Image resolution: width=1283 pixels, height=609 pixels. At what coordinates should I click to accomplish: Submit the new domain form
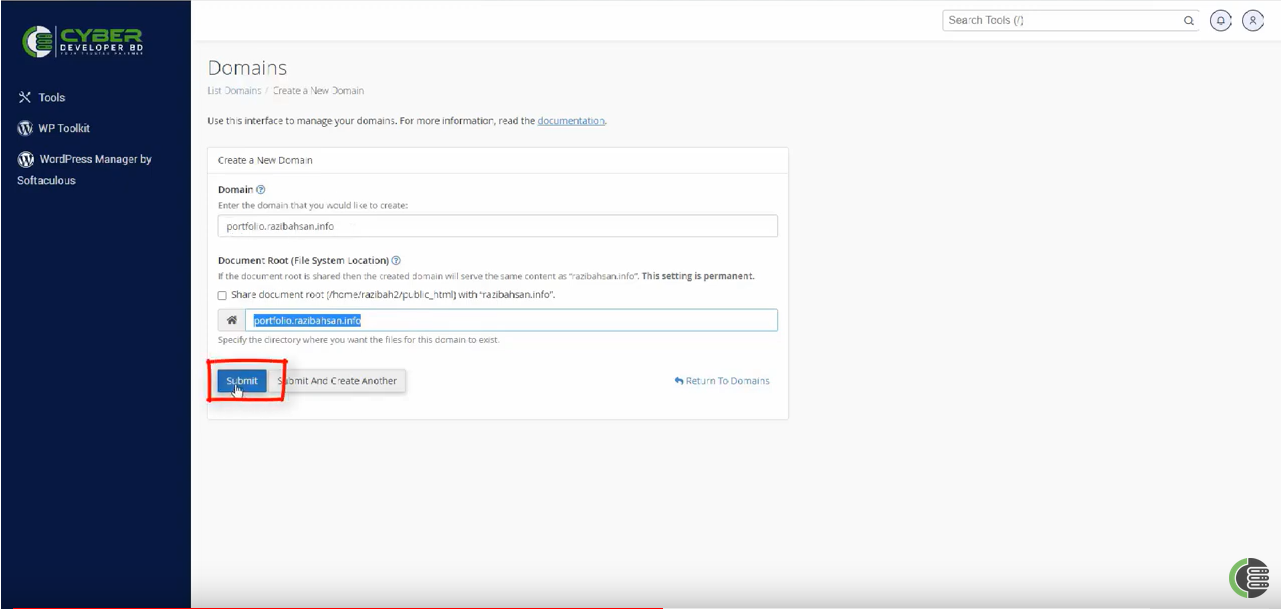[x=241, y=380]
